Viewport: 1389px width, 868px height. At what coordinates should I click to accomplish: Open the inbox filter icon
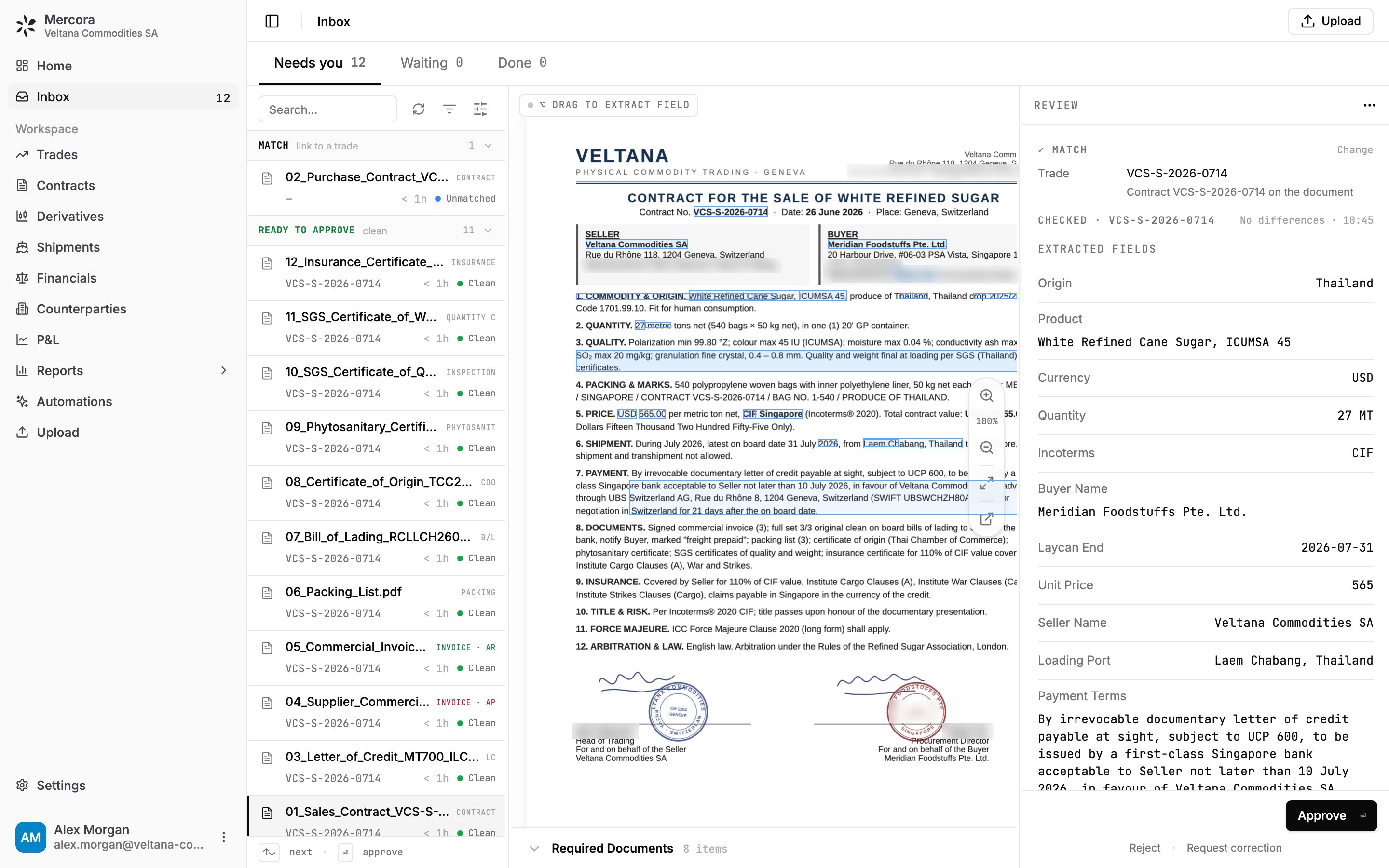(x=449, y=109)
